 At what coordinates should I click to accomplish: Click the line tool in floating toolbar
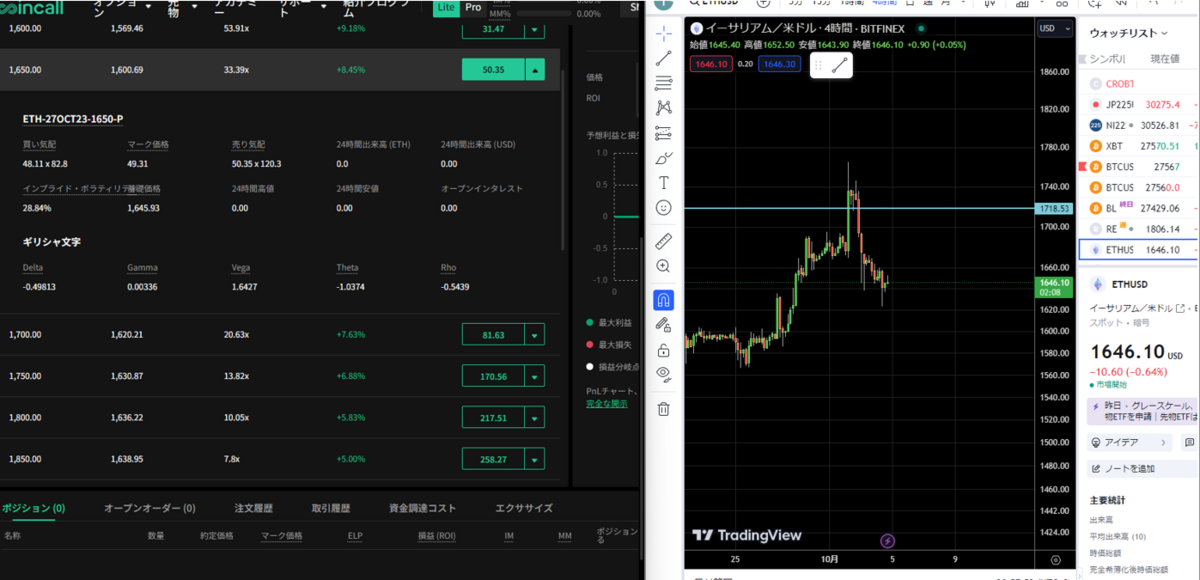point(839,66)
